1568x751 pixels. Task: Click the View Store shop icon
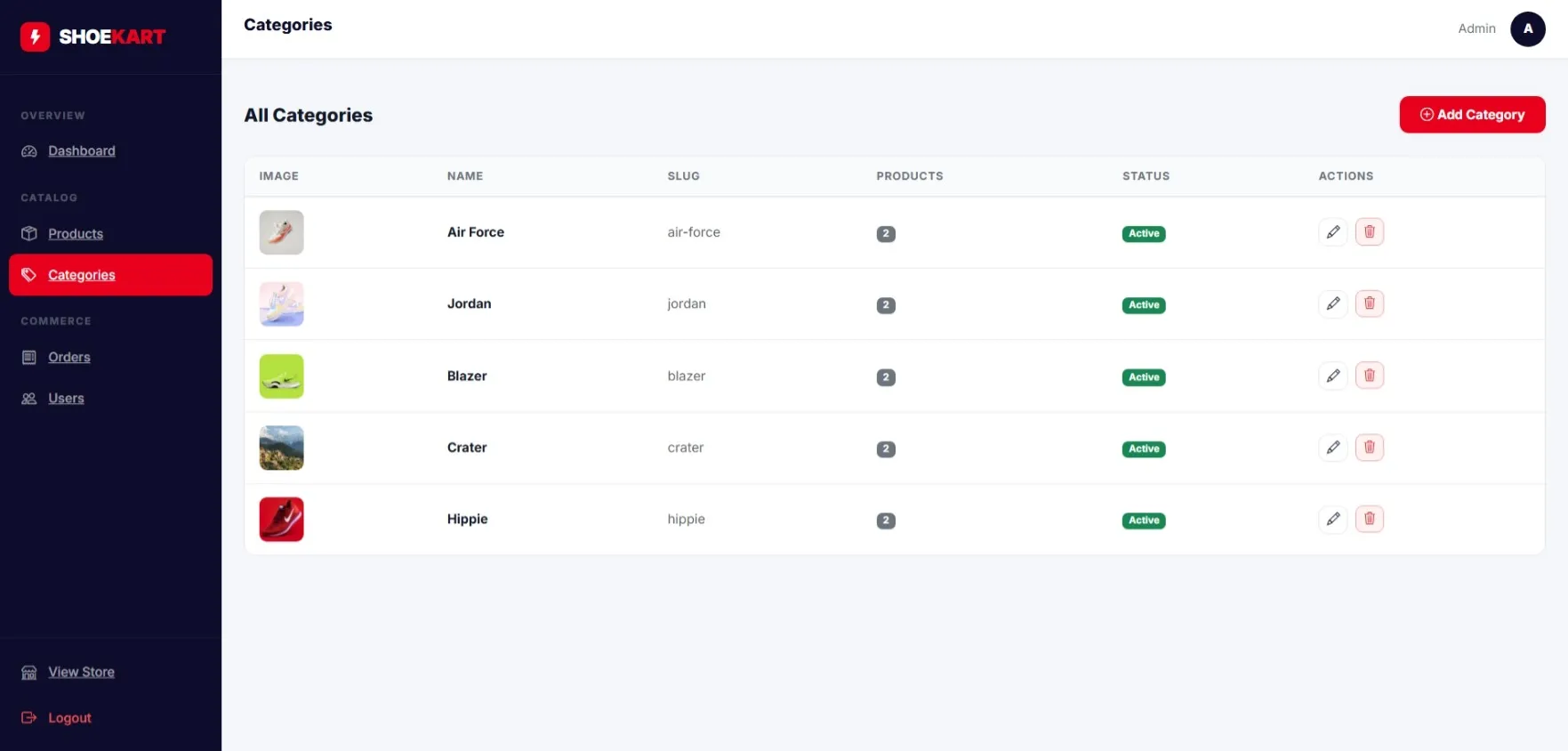[29, 672]
